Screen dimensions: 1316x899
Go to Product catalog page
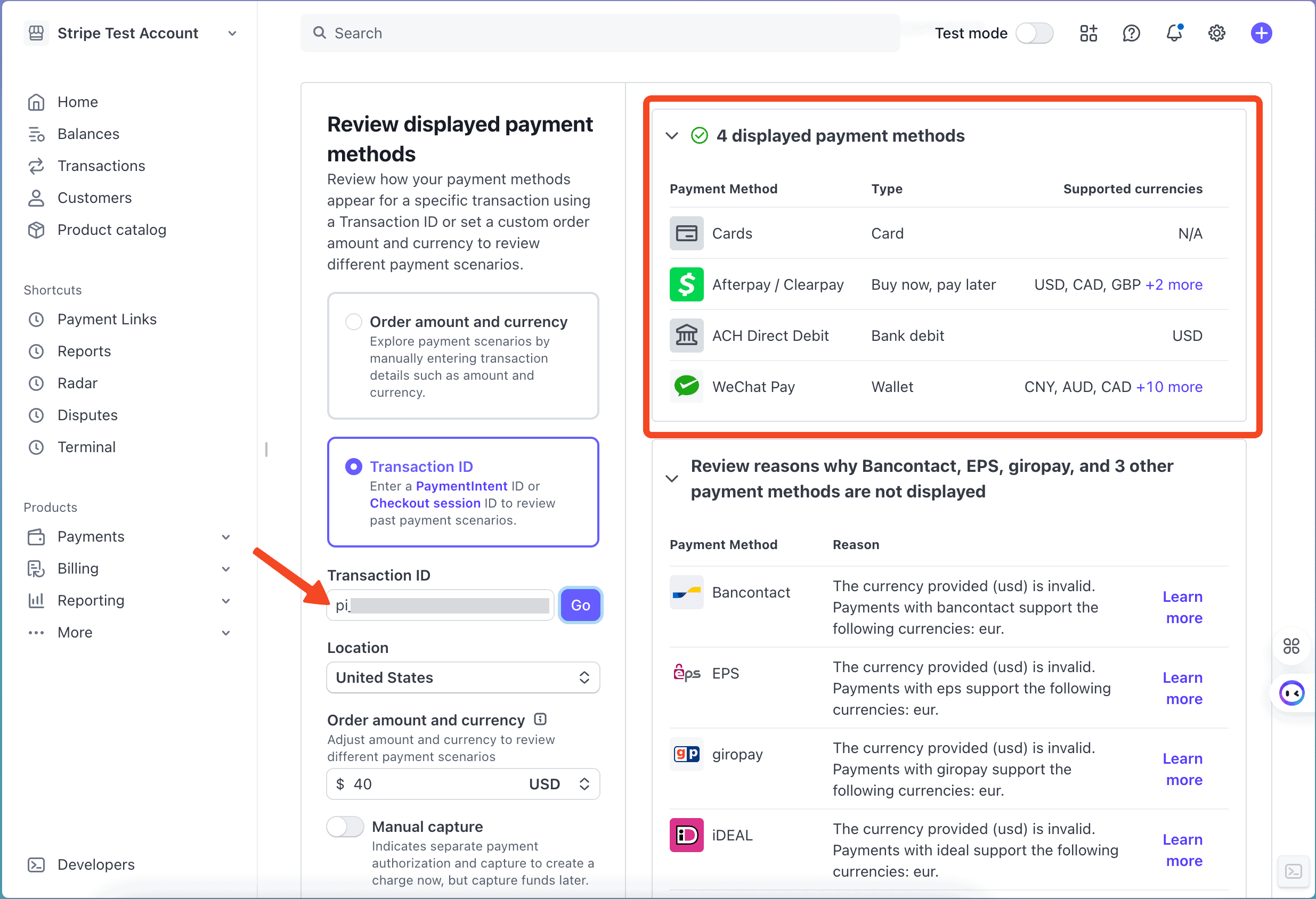click(111, 230)
